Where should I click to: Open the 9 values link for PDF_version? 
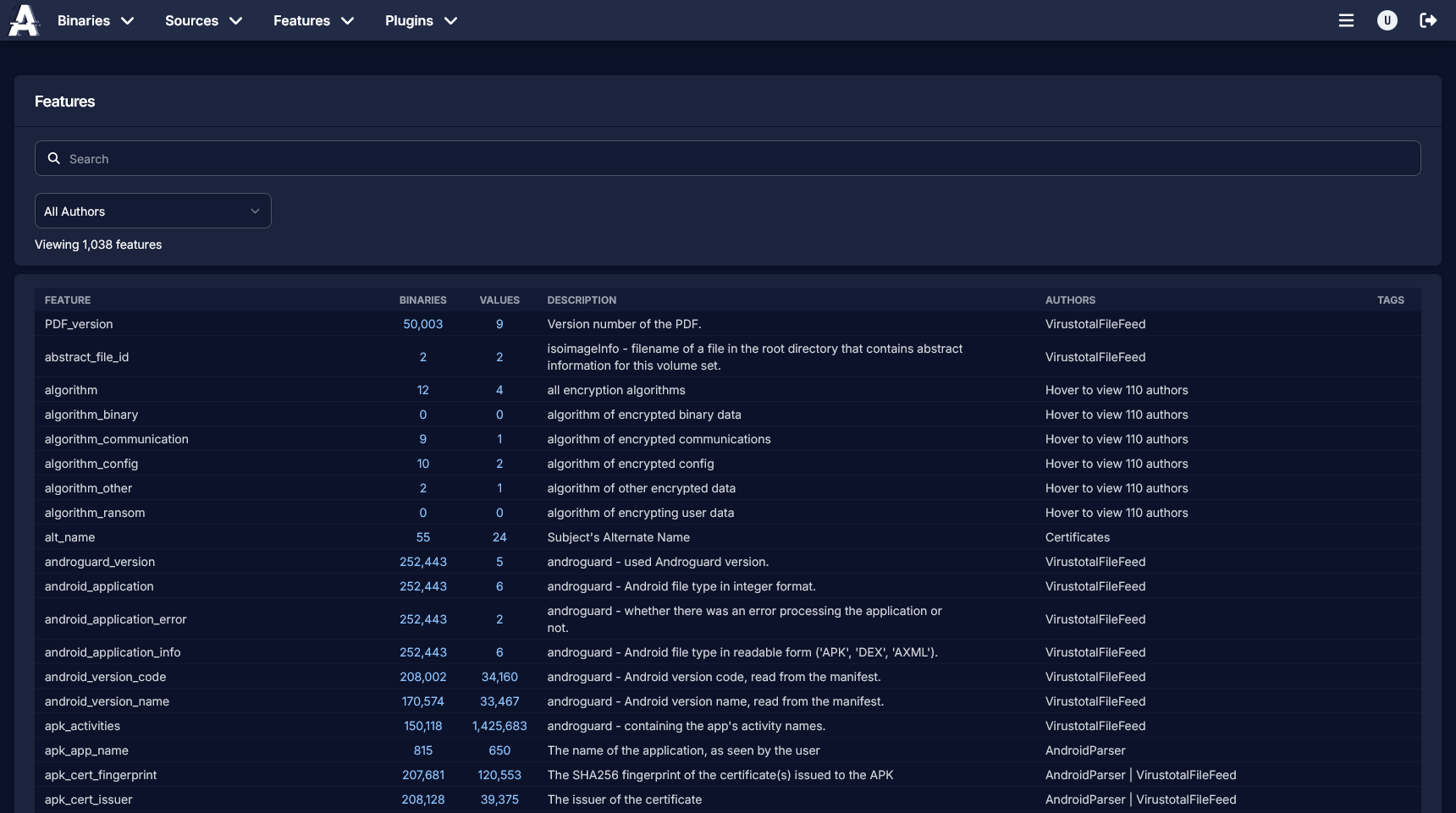(x=499, y=324)
